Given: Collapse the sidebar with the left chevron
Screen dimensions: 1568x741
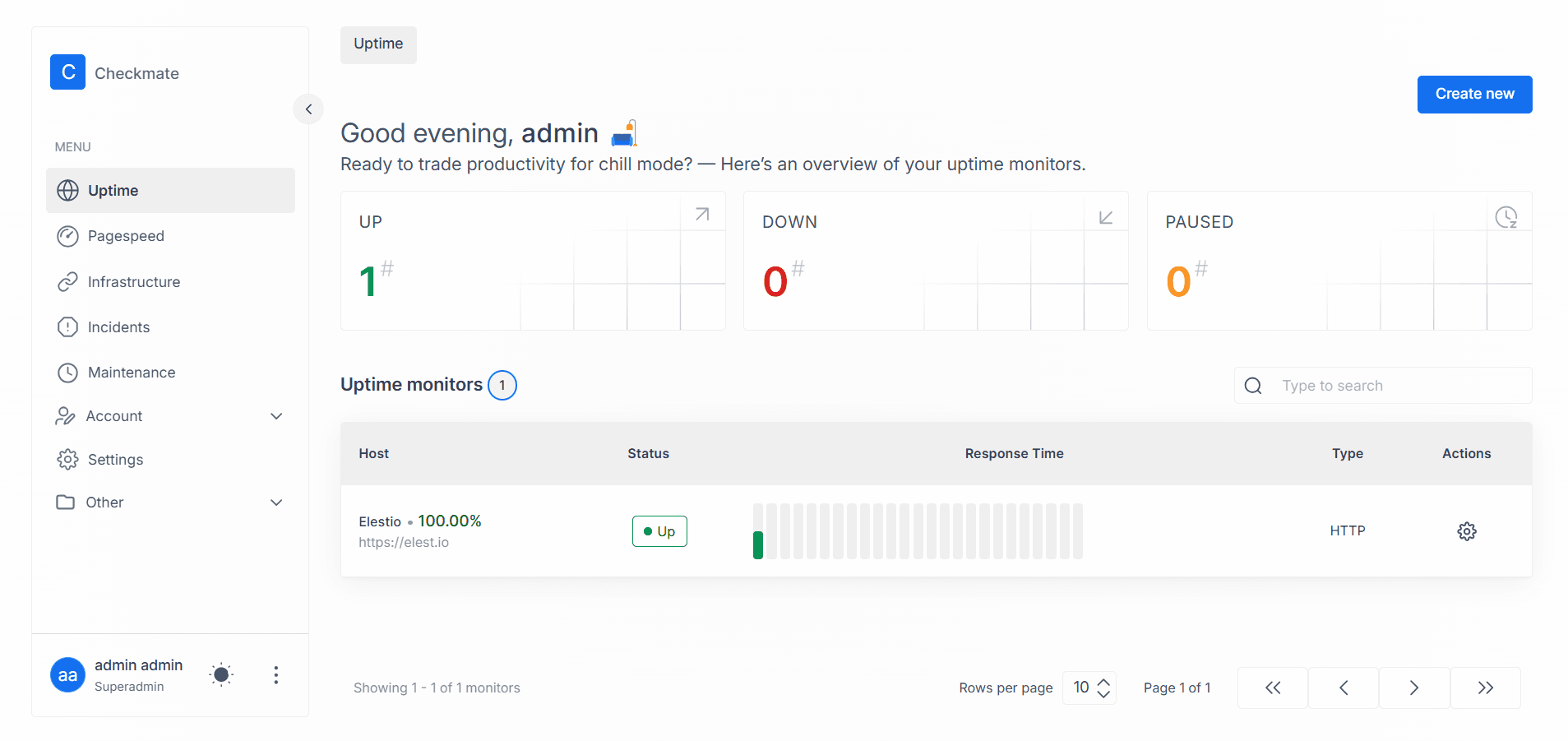Looking at the screenshot, I should [308, 109].
